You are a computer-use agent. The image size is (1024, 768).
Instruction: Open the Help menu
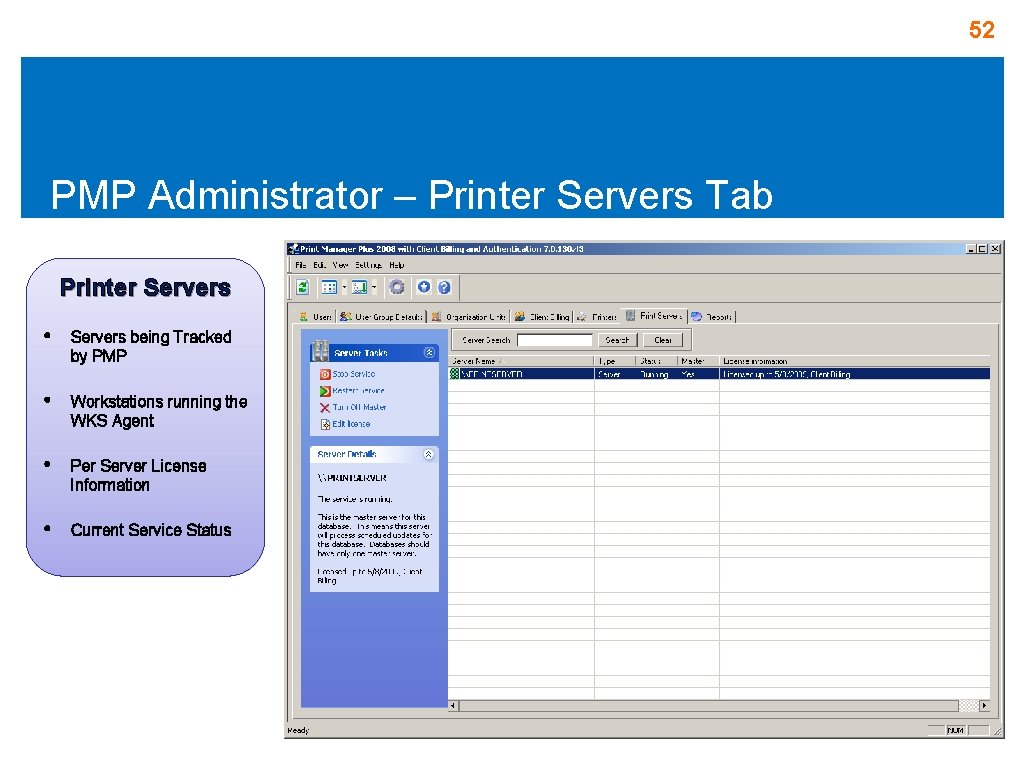tap(396, 265)
